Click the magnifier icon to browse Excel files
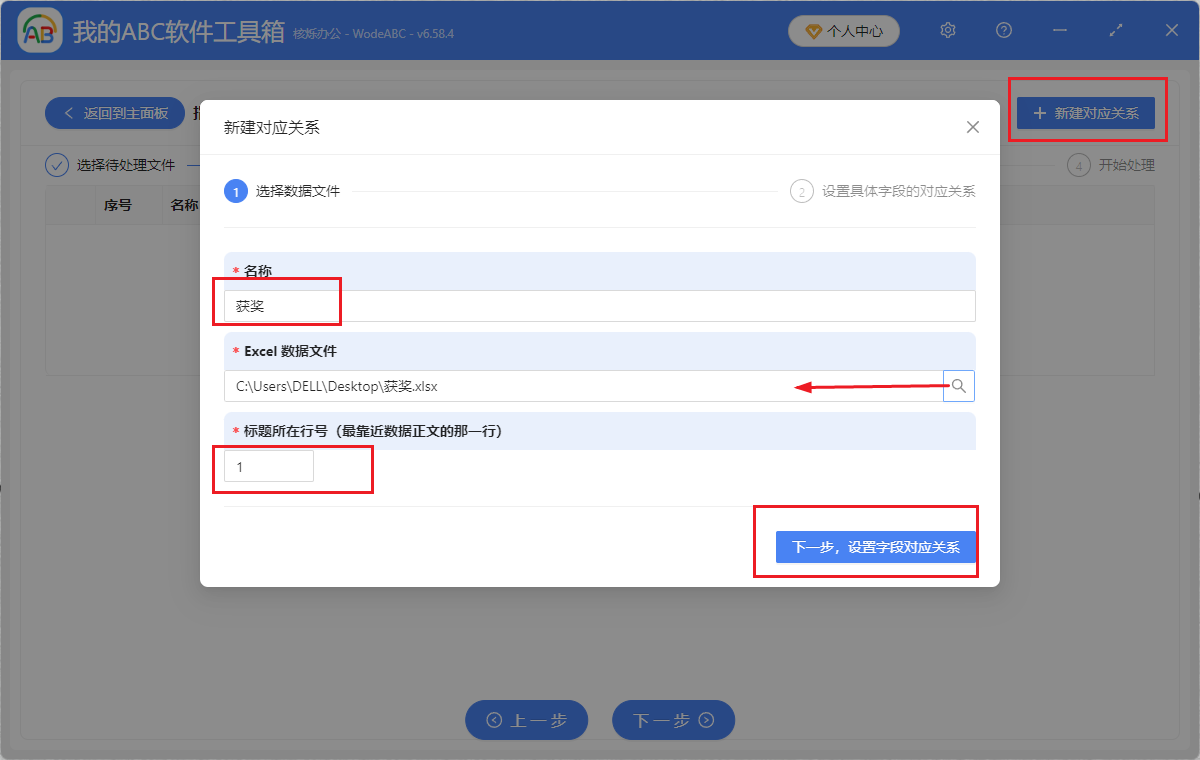The width and height of the screenshot is (1200, 760). [x=958, y=386]
